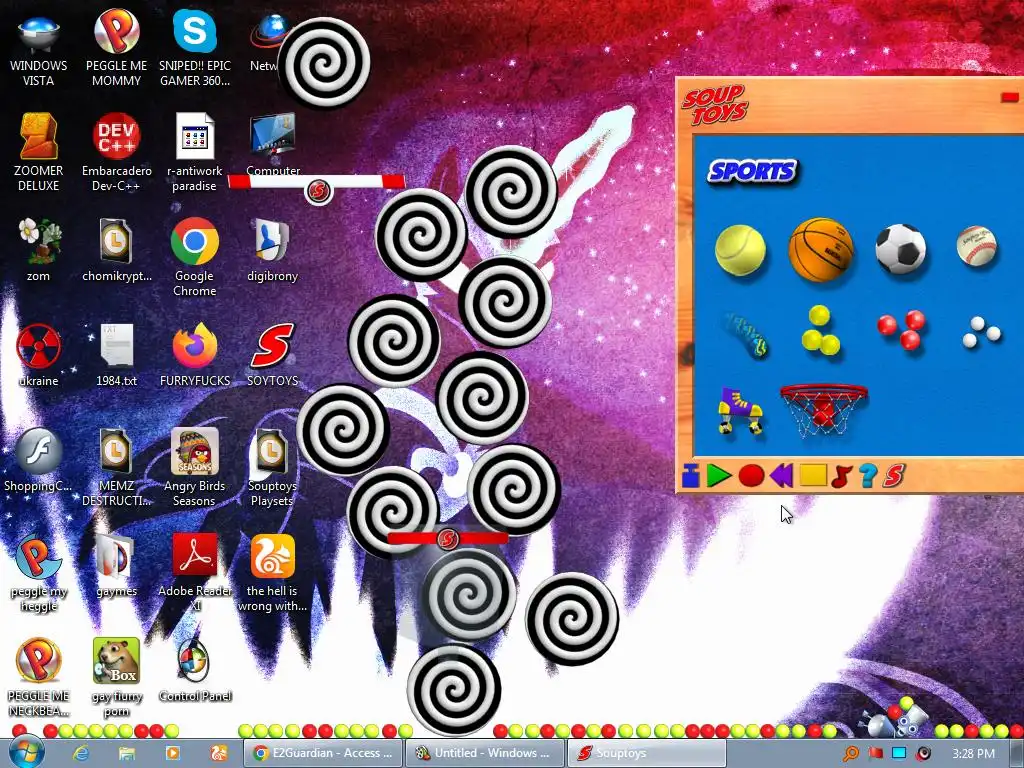
Task: Pick the basketball hoop toy
Action: click(x=824, y=409)
